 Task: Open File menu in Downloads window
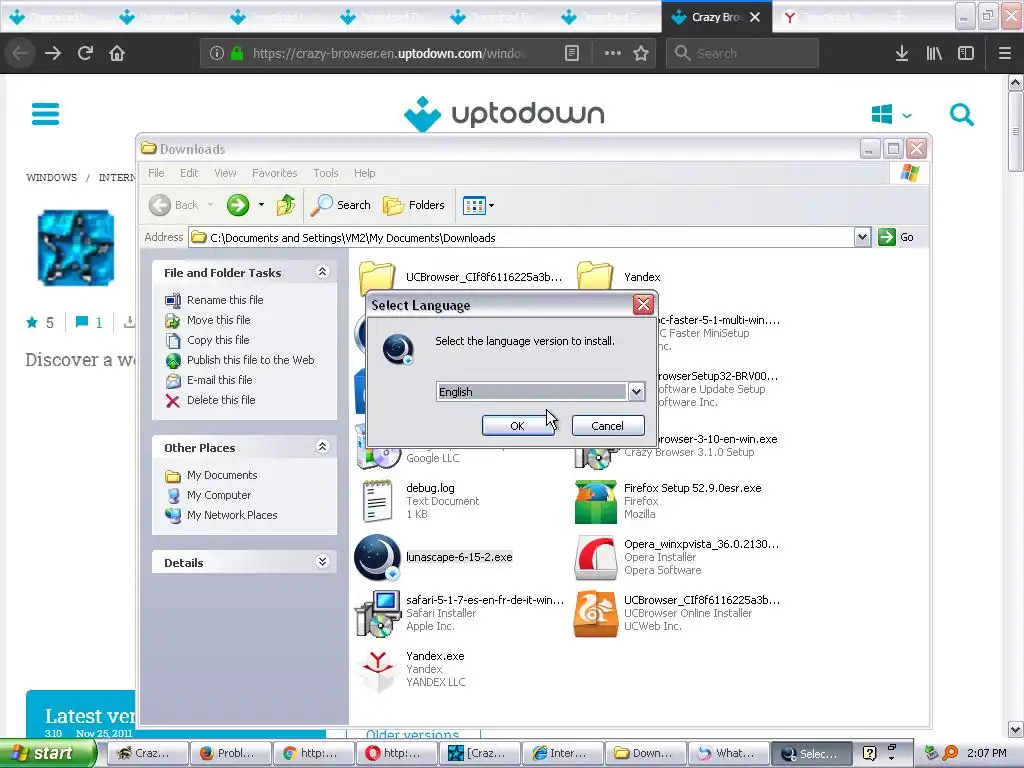tap(156, 173)
